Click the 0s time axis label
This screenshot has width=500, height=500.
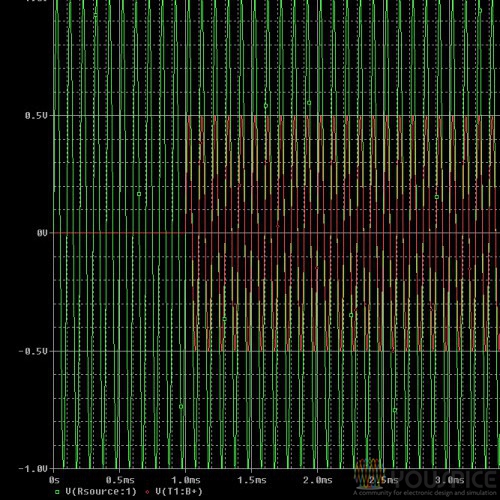[x=54, y=480]
